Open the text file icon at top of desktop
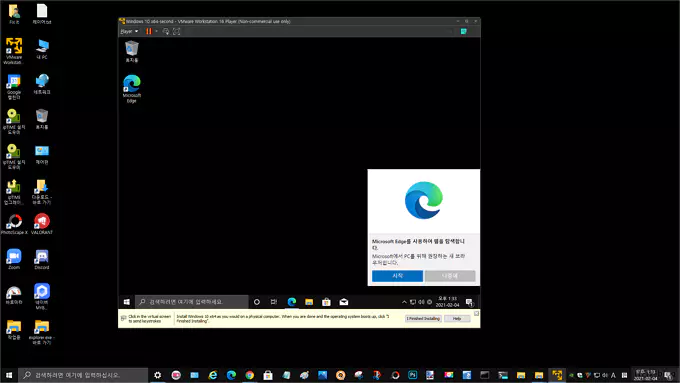680x383 pixels. [x=42, y=13]
